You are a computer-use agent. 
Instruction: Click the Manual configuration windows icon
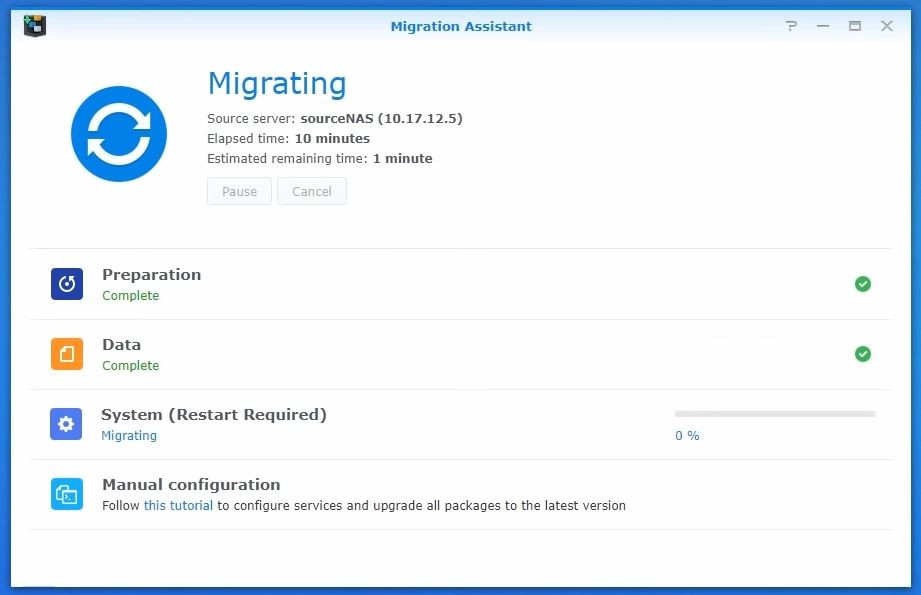[x=65, y=494]
